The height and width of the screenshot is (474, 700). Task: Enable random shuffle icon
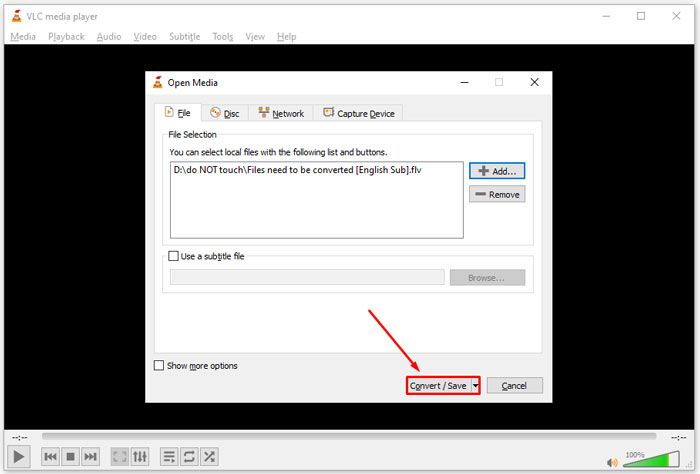209,457
